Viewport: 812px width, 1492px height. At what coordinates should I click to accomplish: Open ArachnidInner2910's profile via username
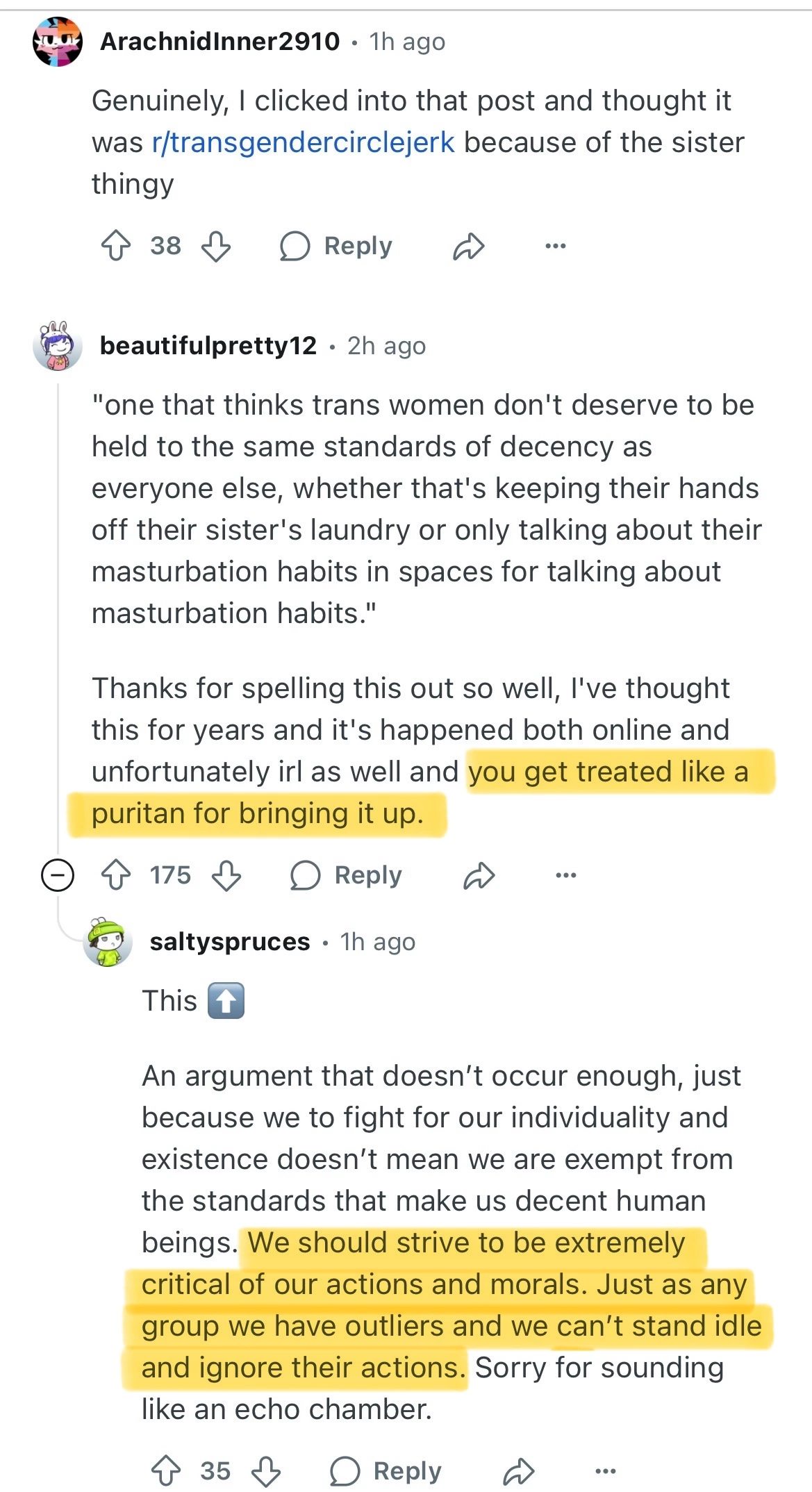[219, 42]
